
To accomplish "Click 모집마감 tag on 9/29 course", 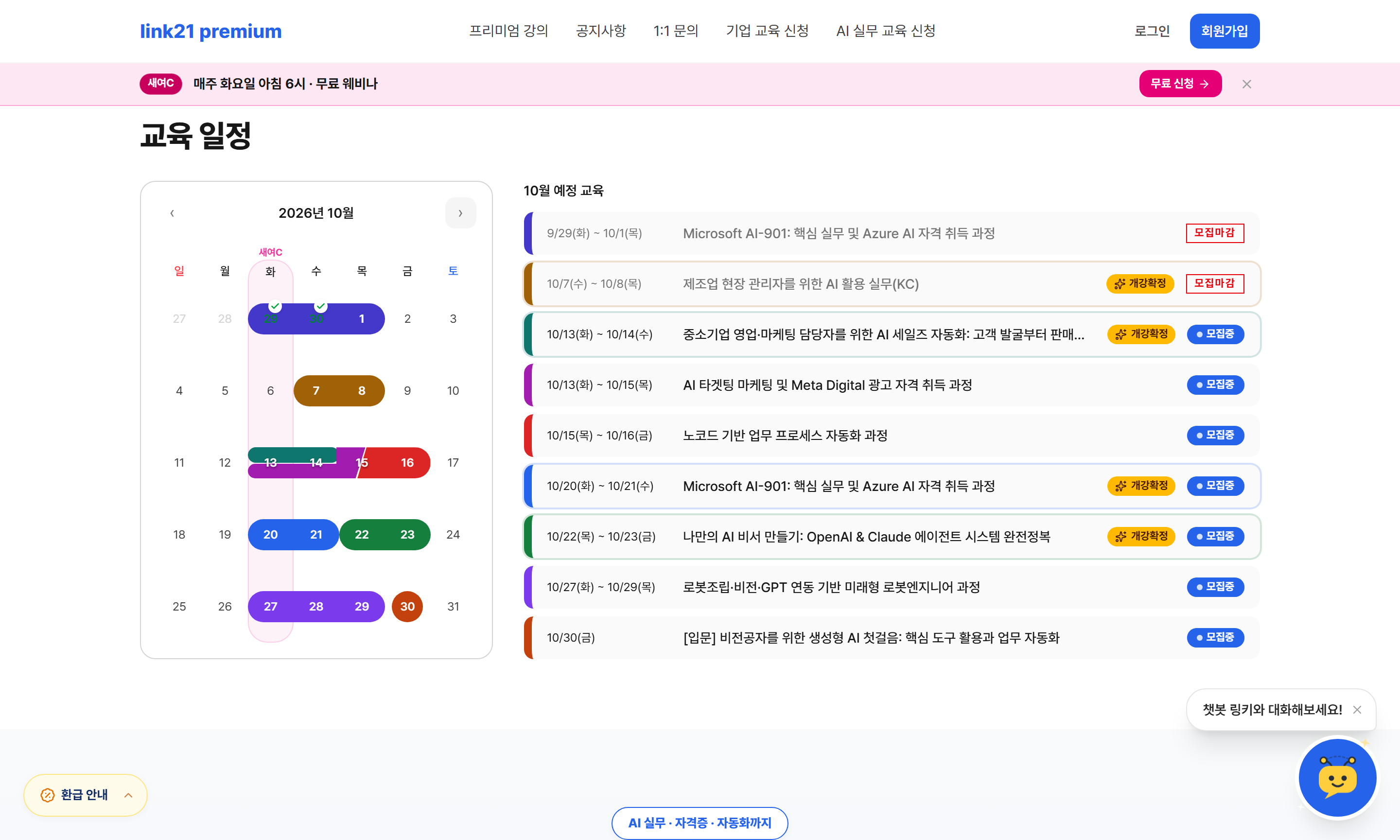I will [x=1215, y=233].
